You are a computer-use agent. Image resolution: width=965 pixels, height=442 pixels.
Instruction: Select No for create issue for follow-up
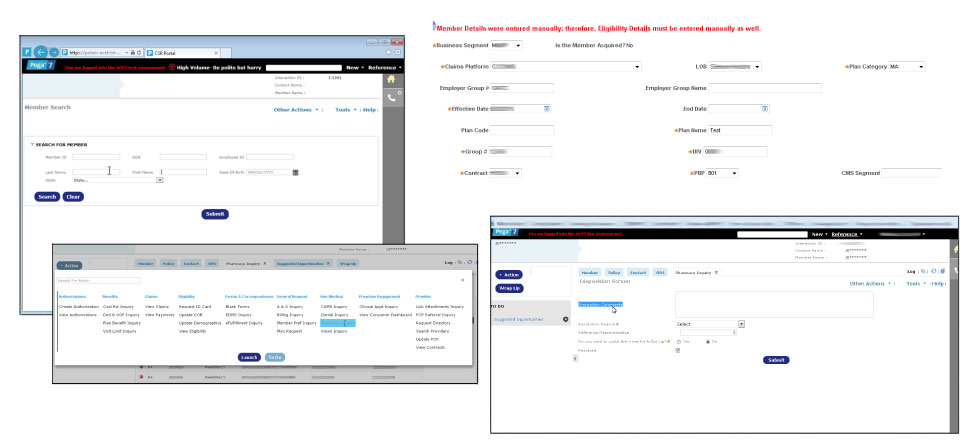tap(708, 341)
